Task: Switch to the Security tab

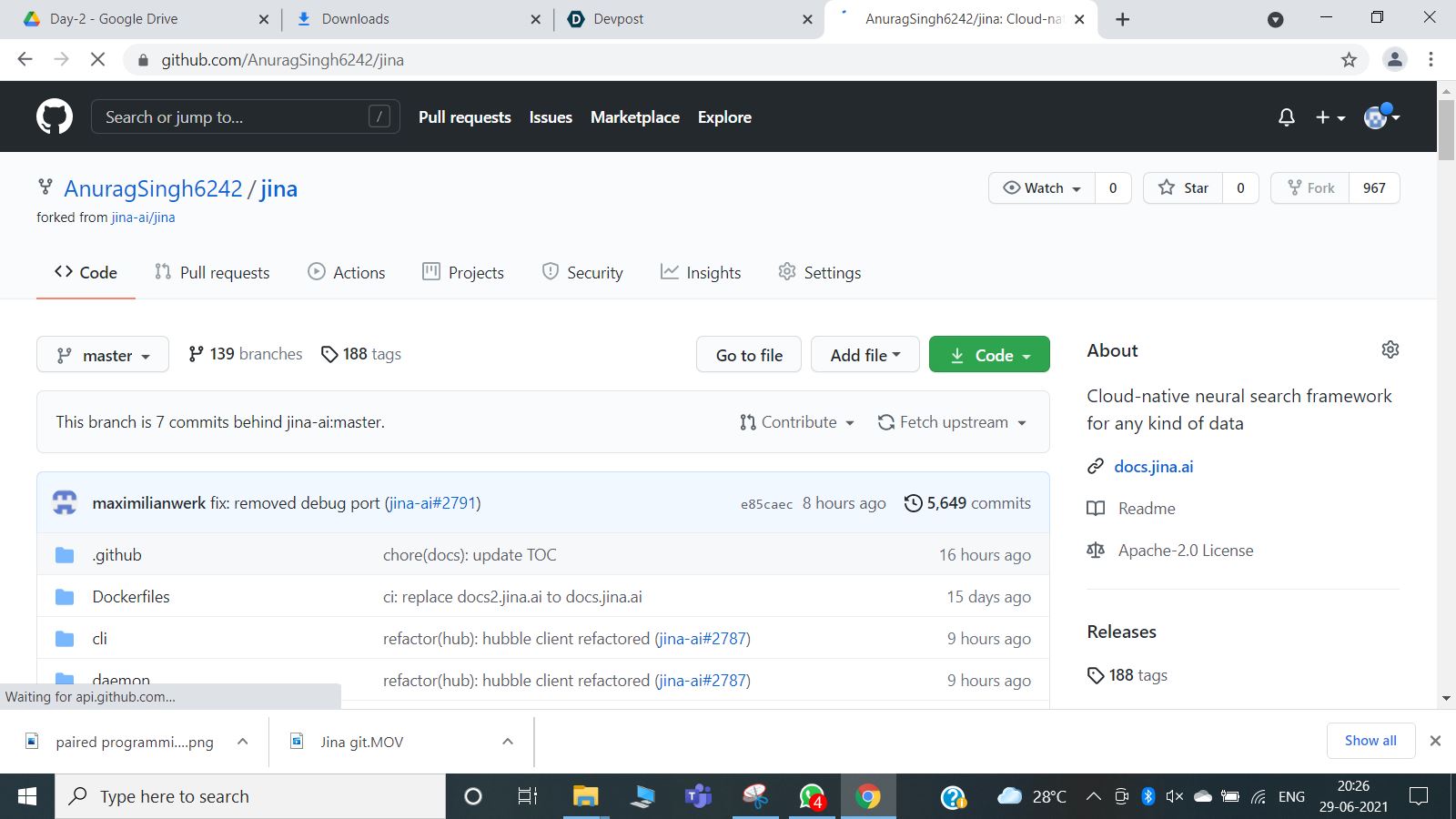Action: click(582, 272)
